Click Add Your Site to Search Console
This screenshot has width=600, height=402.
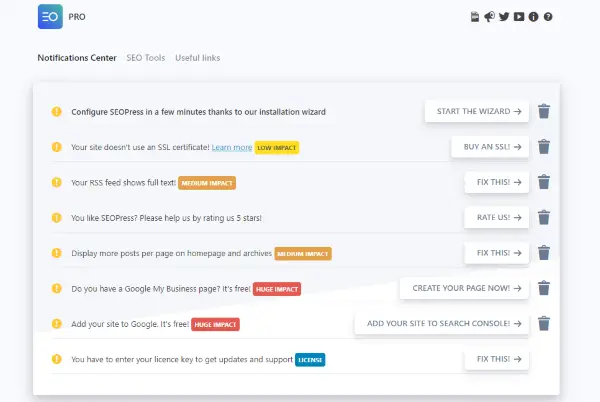click(x=442, y=324)
